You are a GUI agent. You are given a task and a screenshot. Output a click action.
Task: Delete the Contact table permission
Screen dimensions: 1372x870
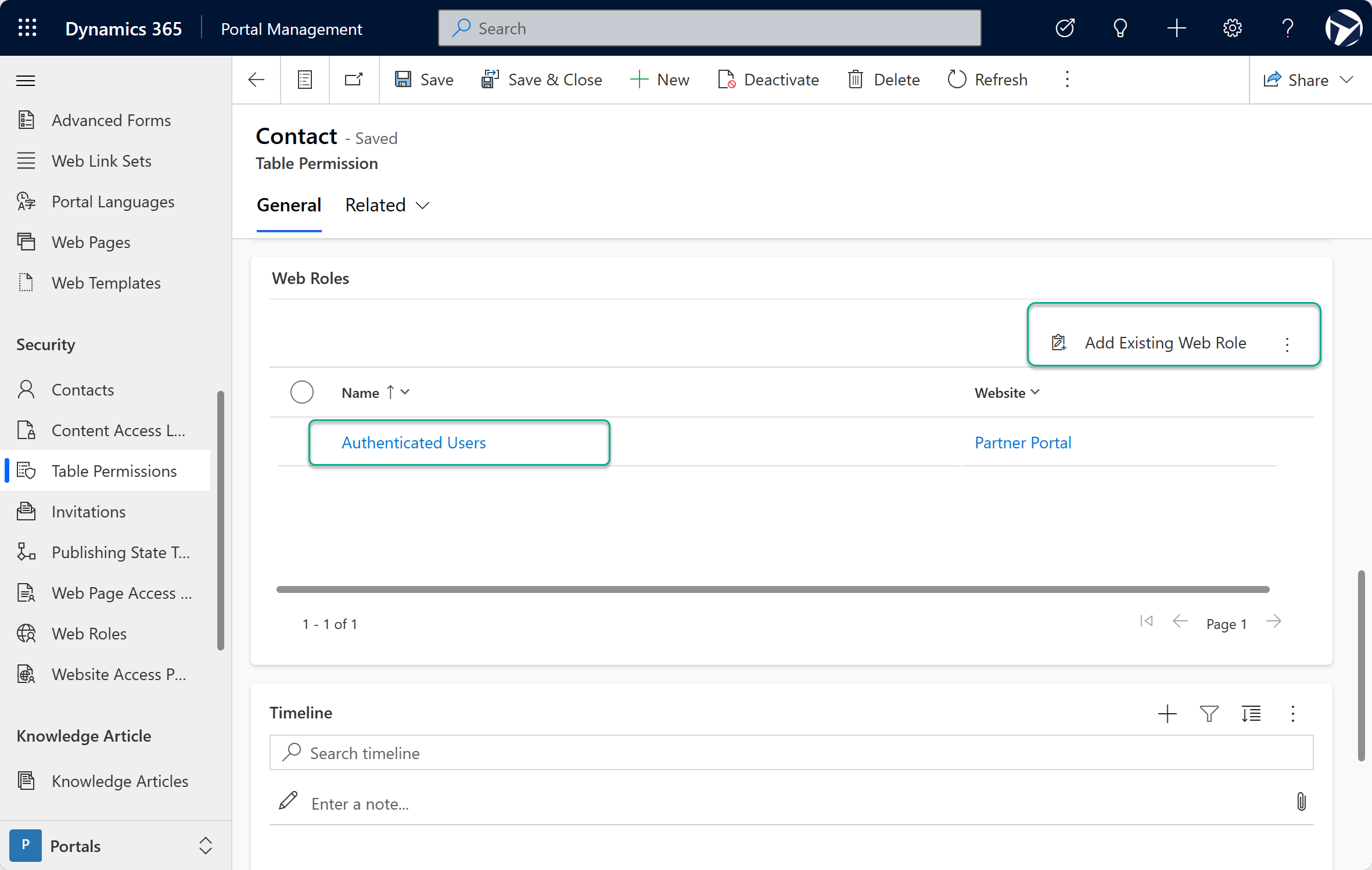tap(883, 80)
